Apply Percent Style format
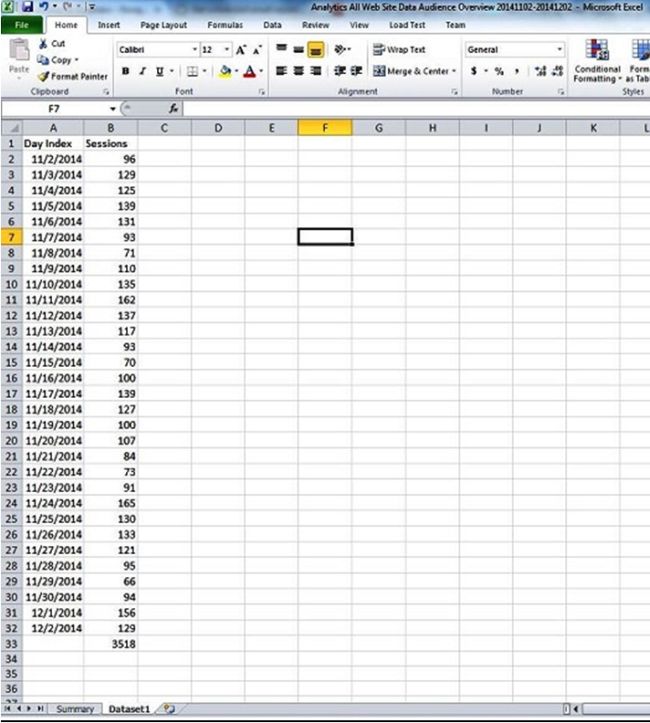Screen dimensions: 650x723 coord(499,71)
